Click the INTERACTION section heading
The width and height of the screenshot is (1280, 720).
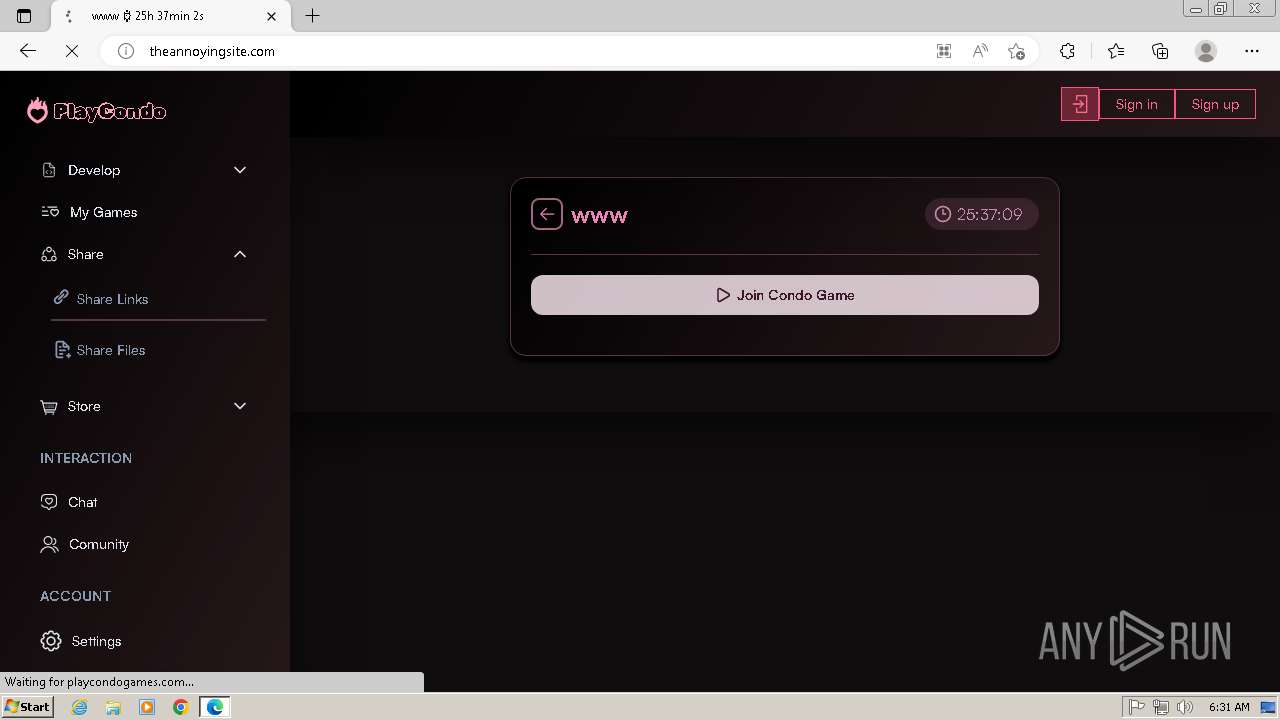tap(86, 458)
